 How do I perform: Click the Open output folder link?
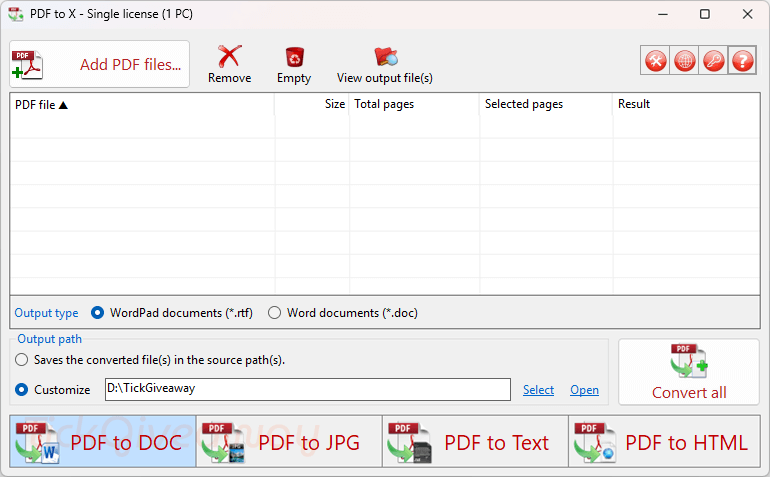584,390
